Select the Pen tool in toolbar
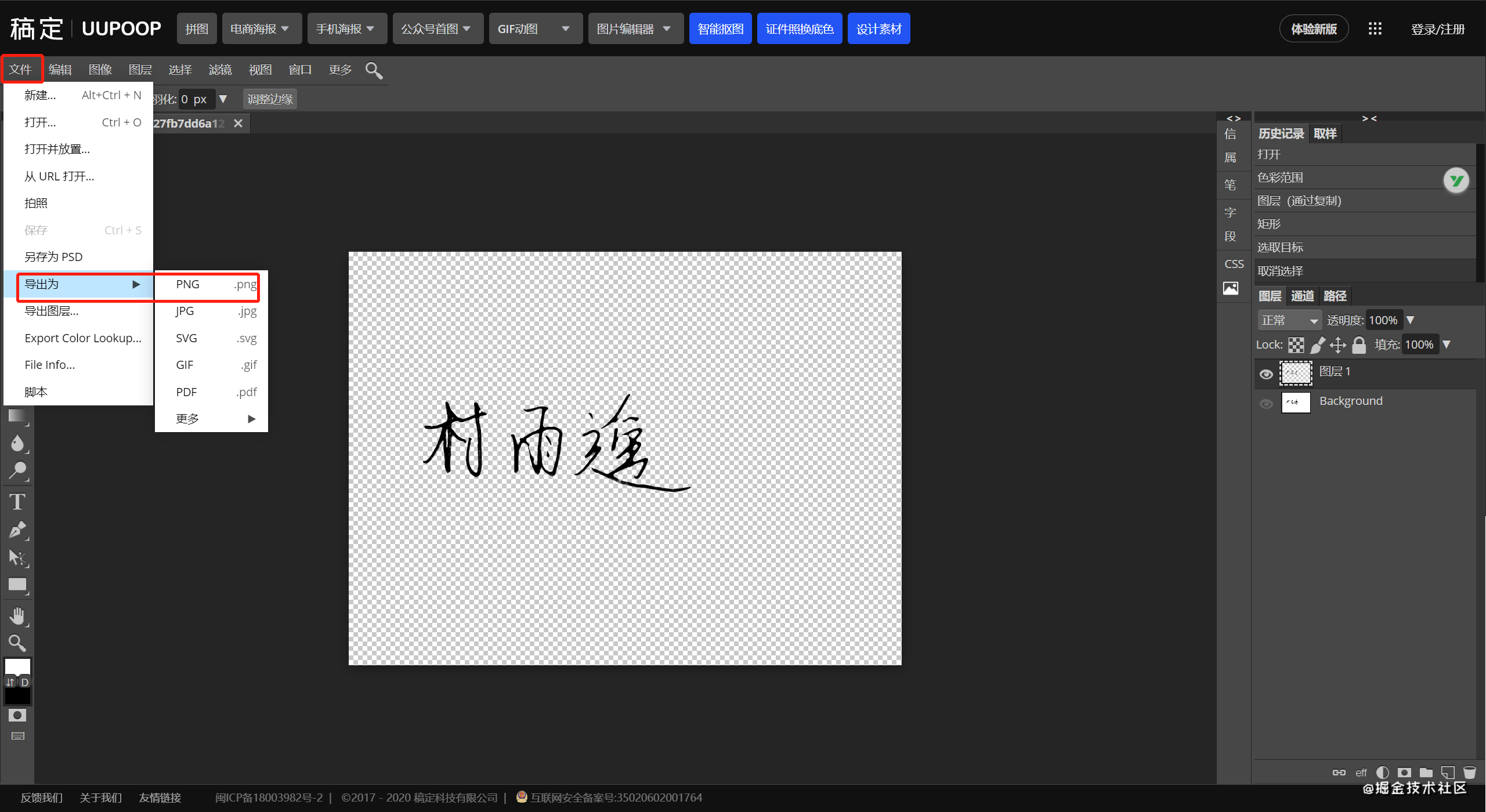 pyautogui.click(x=17, y=530)
